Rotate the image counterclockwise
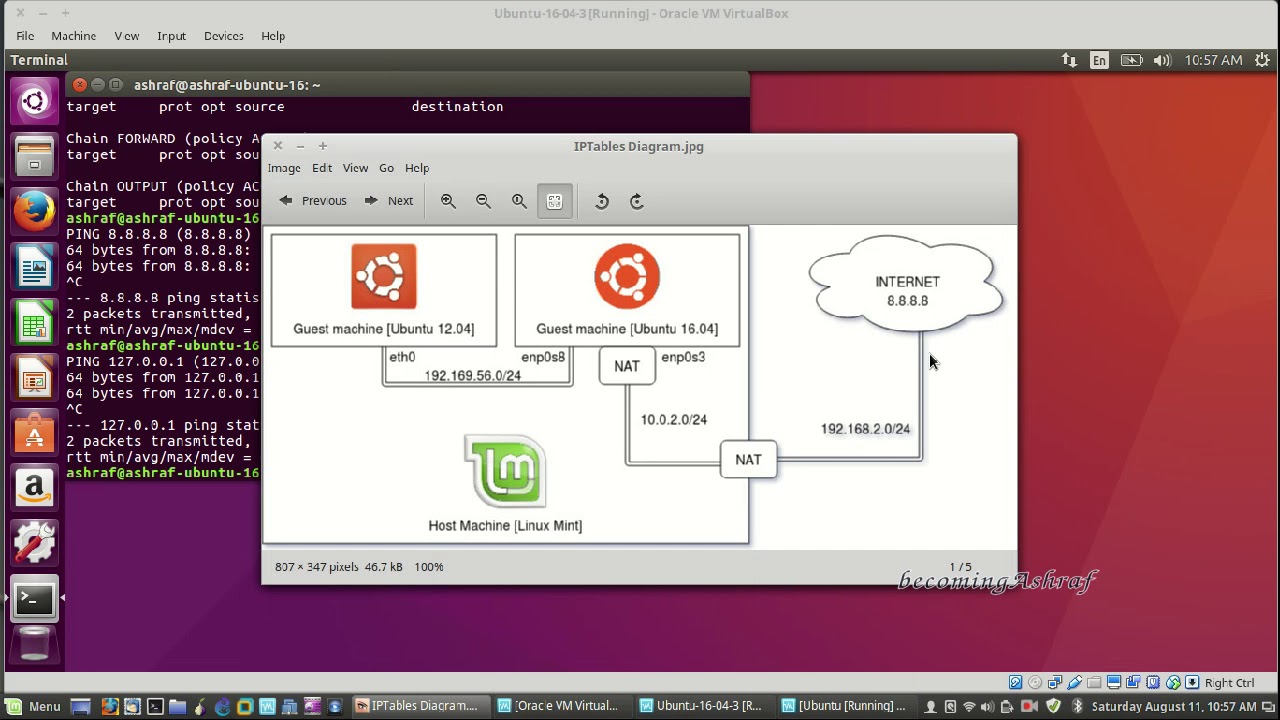 (601, 201)
